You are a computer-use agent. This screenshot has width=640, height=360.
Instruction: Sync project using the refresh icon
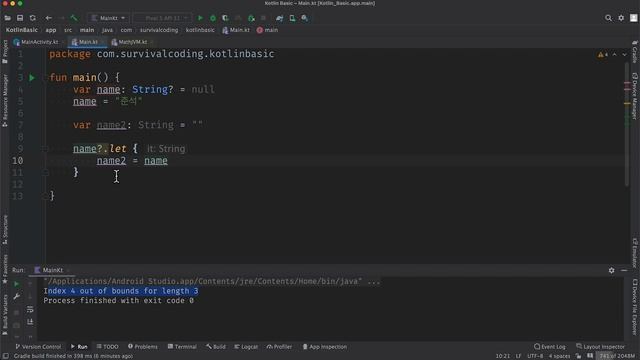33,18
